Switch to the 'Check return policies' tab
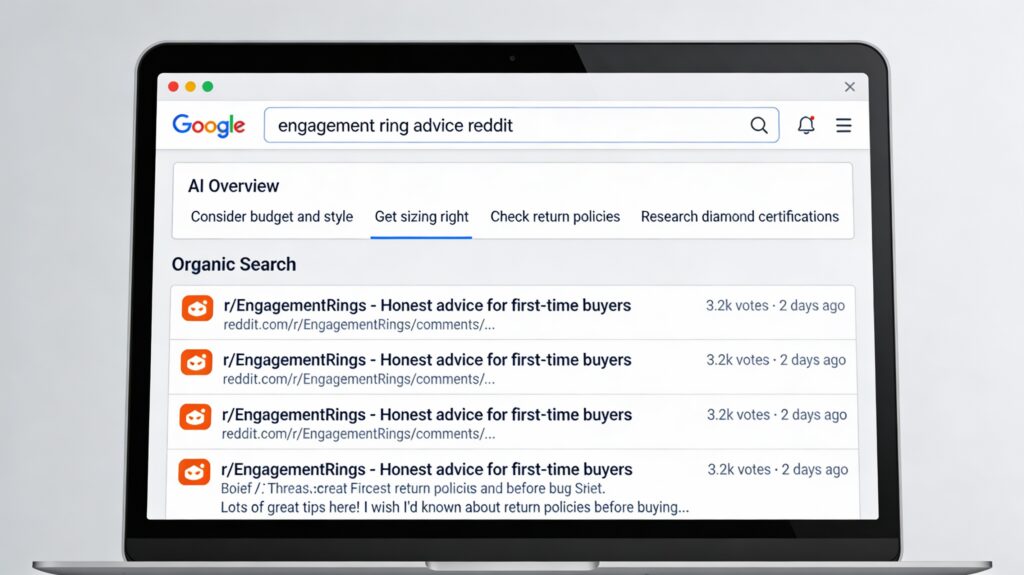The width and height of the screenshot is (1024, 575). coord(555,216)
